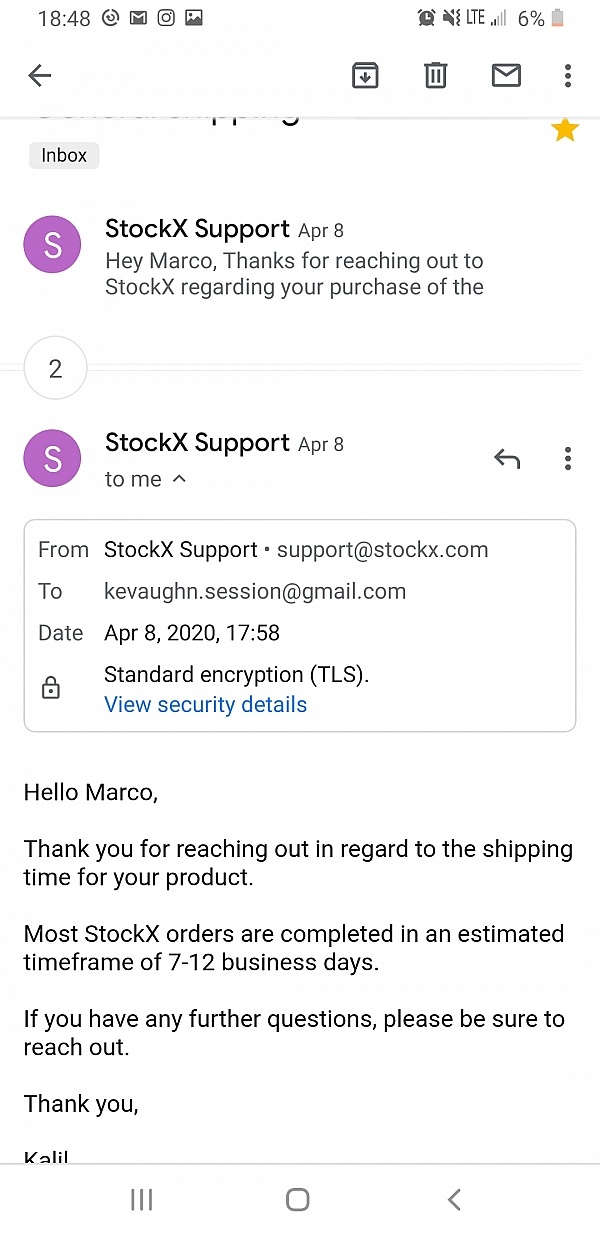This screenshot has width=600, height=1233.
Task: Open options for the second StockX message
Action: 567,458
